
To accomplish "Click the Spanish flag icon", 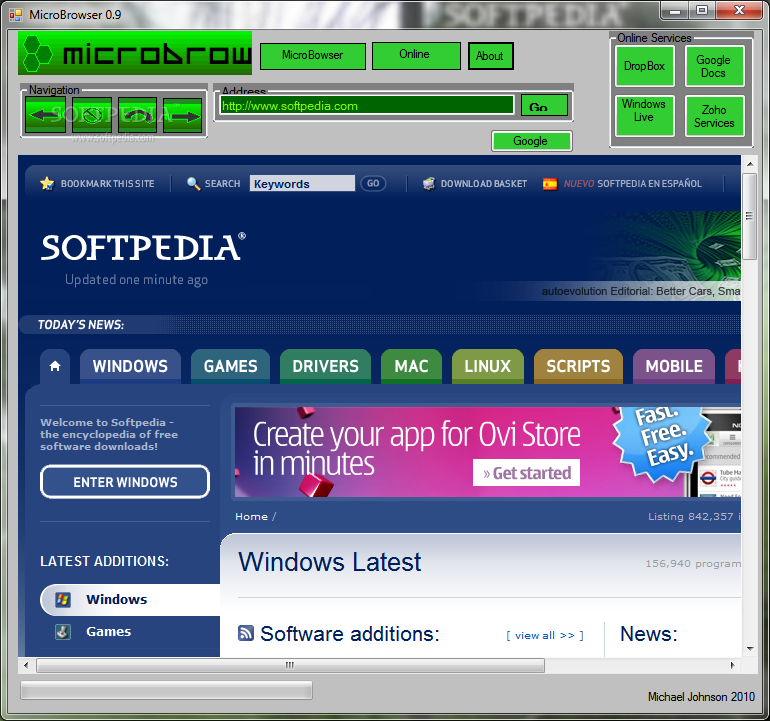I will click(x=550, y=184).
